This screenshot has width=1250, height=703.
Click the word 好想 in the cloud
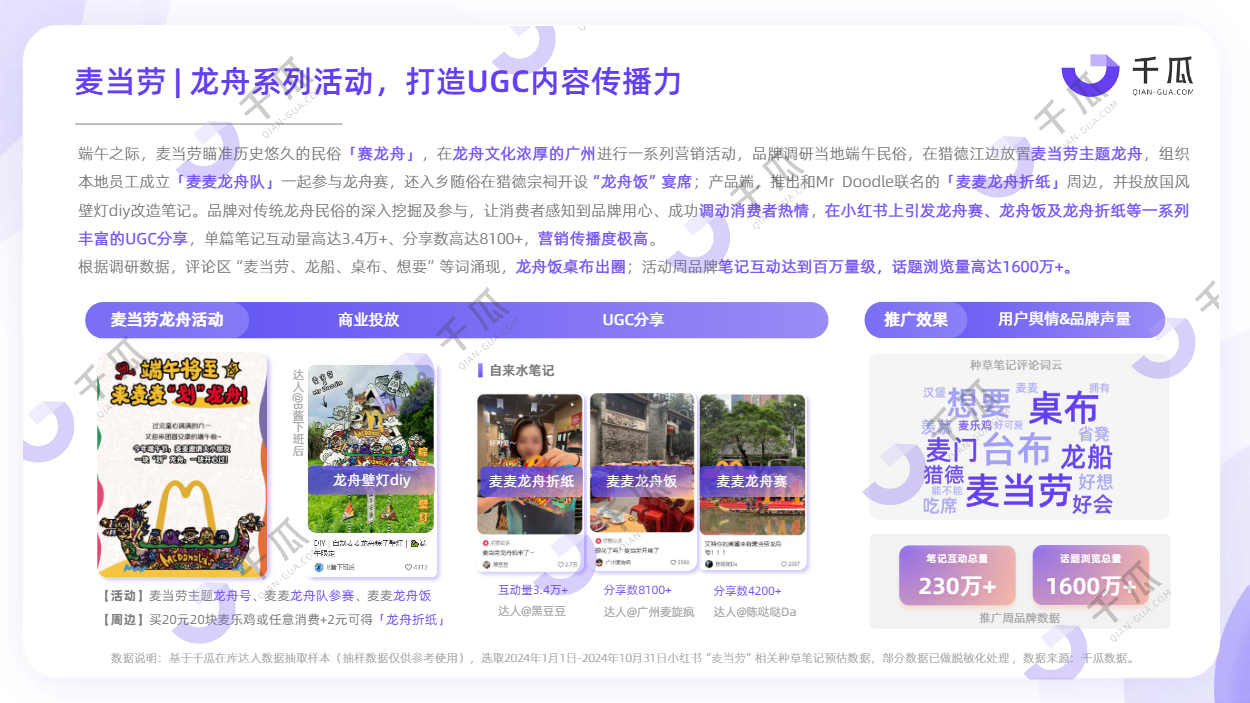click(1097, 482)
